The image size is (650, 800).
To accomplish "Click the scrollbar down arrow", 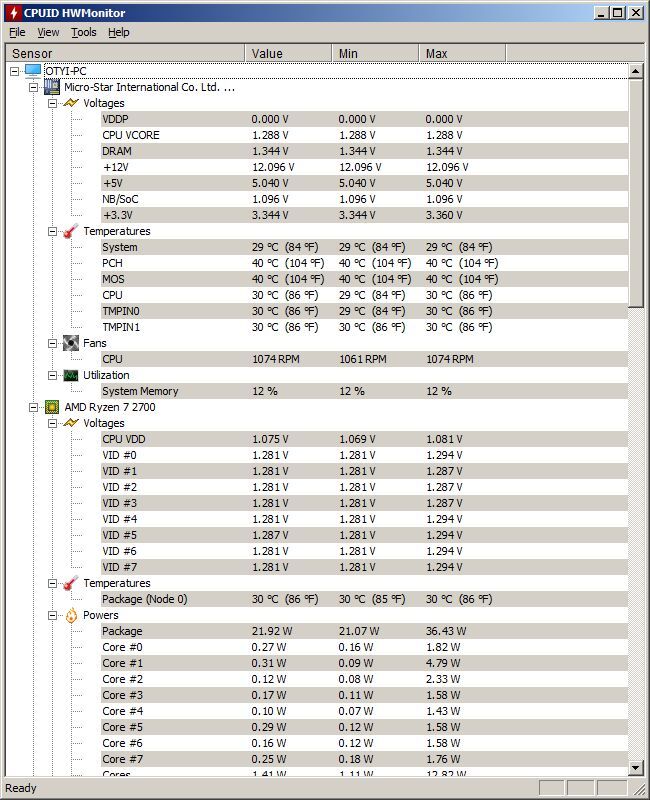I will (x=635, y=768).
